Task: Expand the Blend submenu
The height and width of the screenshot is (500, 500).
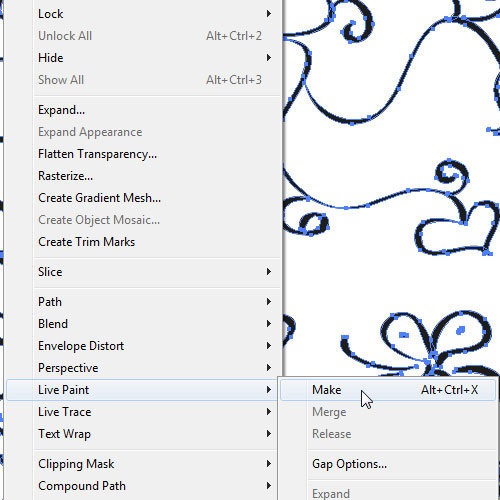Action: [x=157, y=324]
